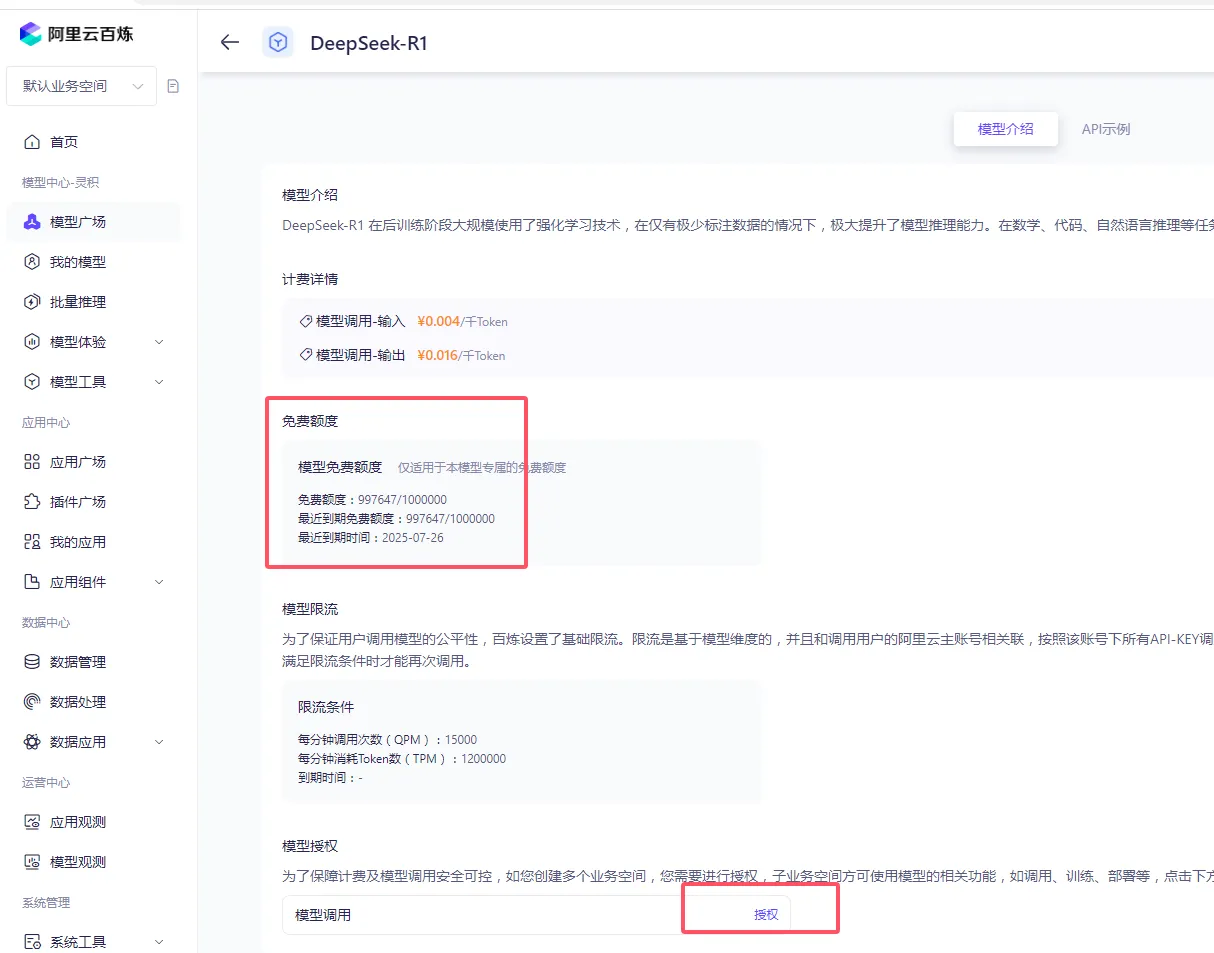Click the 数据处理 sidebar icon
This screenshot has width=1214, height=953.
(x=32, y=702)
